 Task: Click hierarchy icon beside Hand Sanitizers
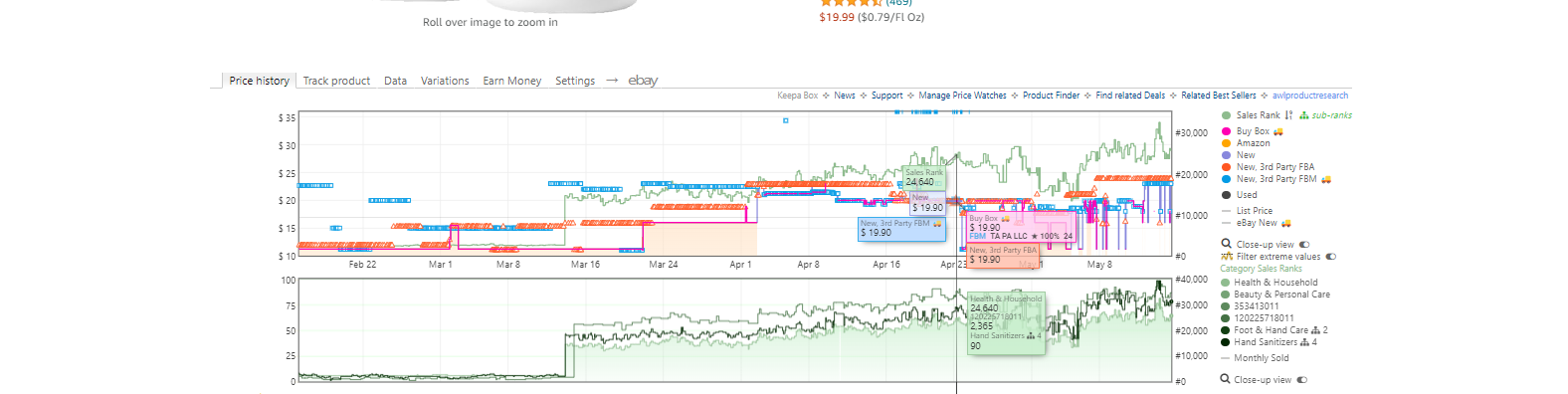[x=1305, y=342]
